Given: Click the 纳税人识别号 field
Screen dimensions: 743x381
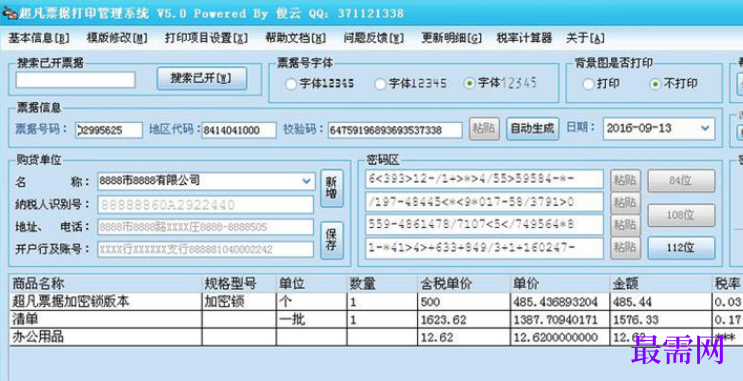Looking at the screenshot, I should (206, 205).
